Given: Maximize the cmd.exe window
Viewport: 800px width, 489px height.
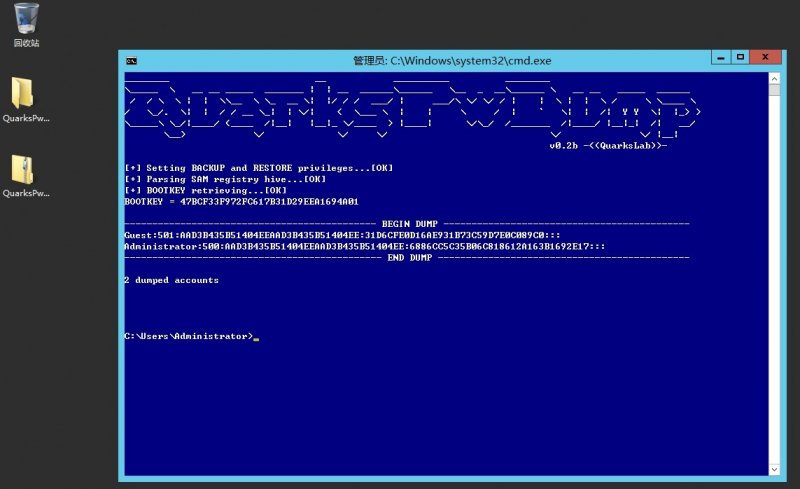Looking at the screenshot, I should (x=740, y=57).
